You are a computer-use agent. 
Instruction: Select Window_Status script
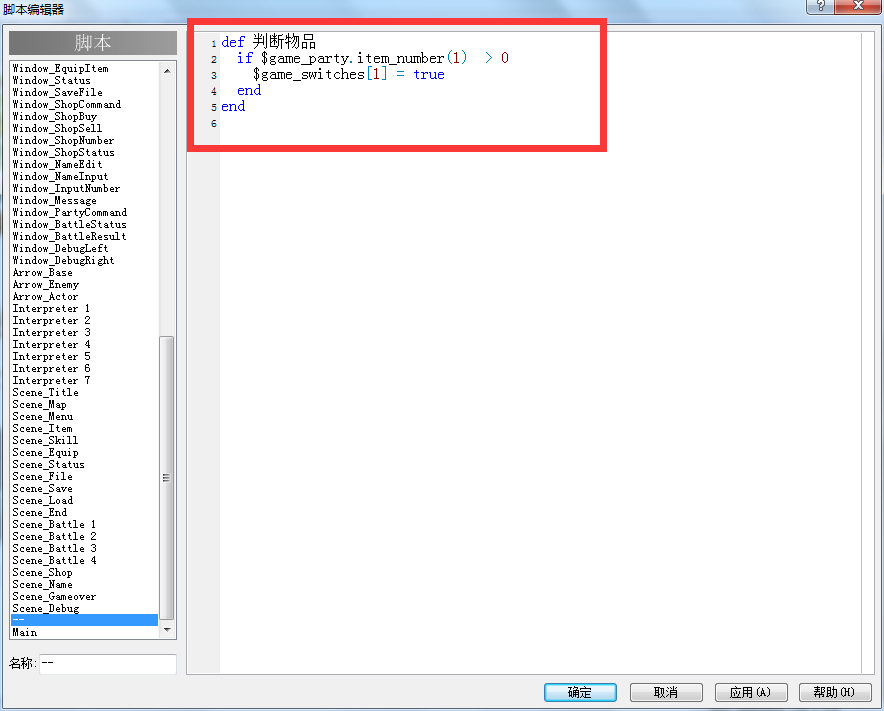click(x=51, y=81)
